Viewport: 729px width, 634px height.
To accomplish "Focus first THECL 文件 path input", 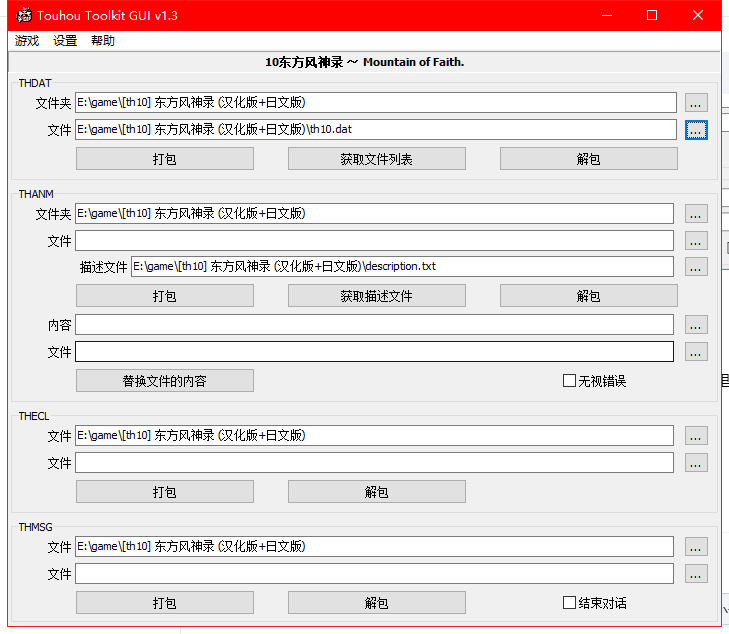I will point(374,436).
